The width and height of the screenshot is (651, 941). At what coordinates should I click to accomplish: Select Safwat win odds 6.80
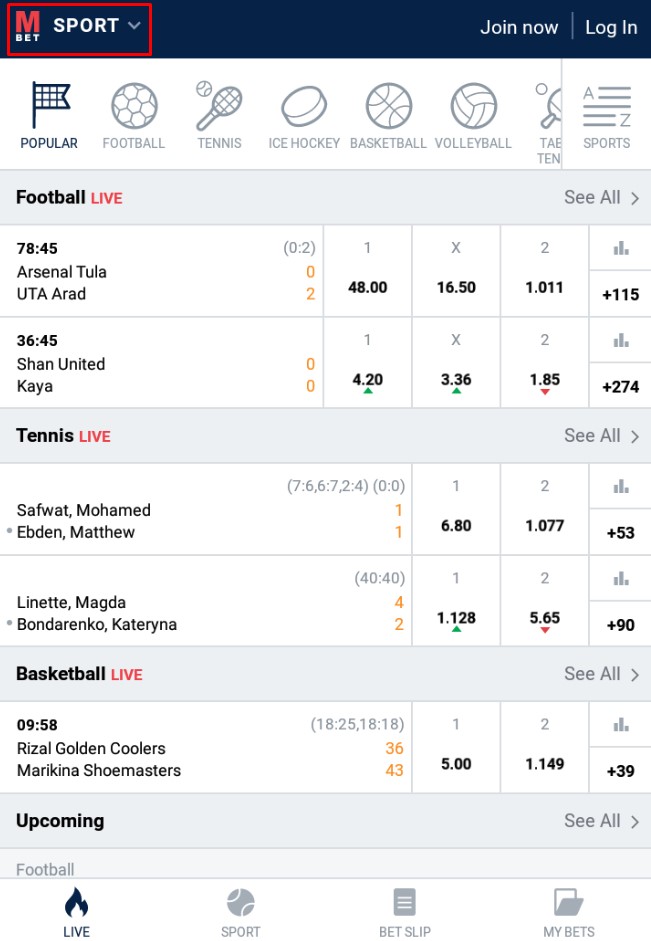(456, 525)
